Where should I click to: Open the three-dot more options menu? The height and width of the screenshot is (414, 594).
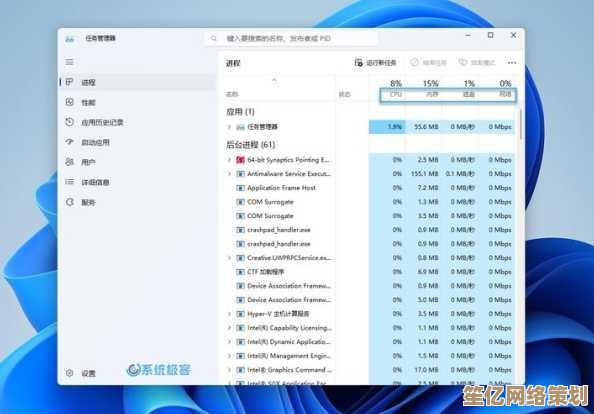(512, 63)
